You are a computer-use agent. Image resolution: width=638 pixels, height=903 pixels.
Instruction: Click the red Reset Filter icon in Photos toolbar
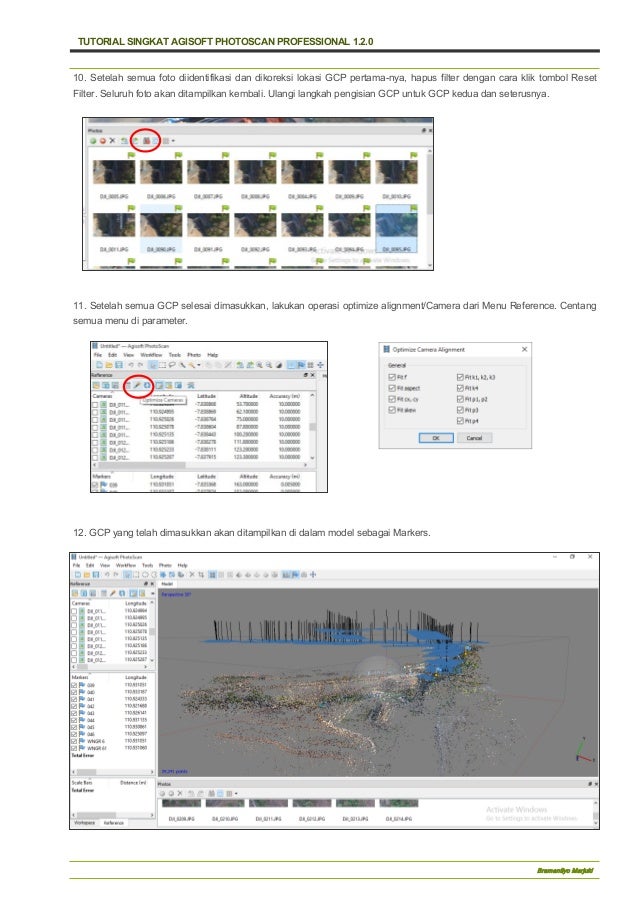click(146, 141)
